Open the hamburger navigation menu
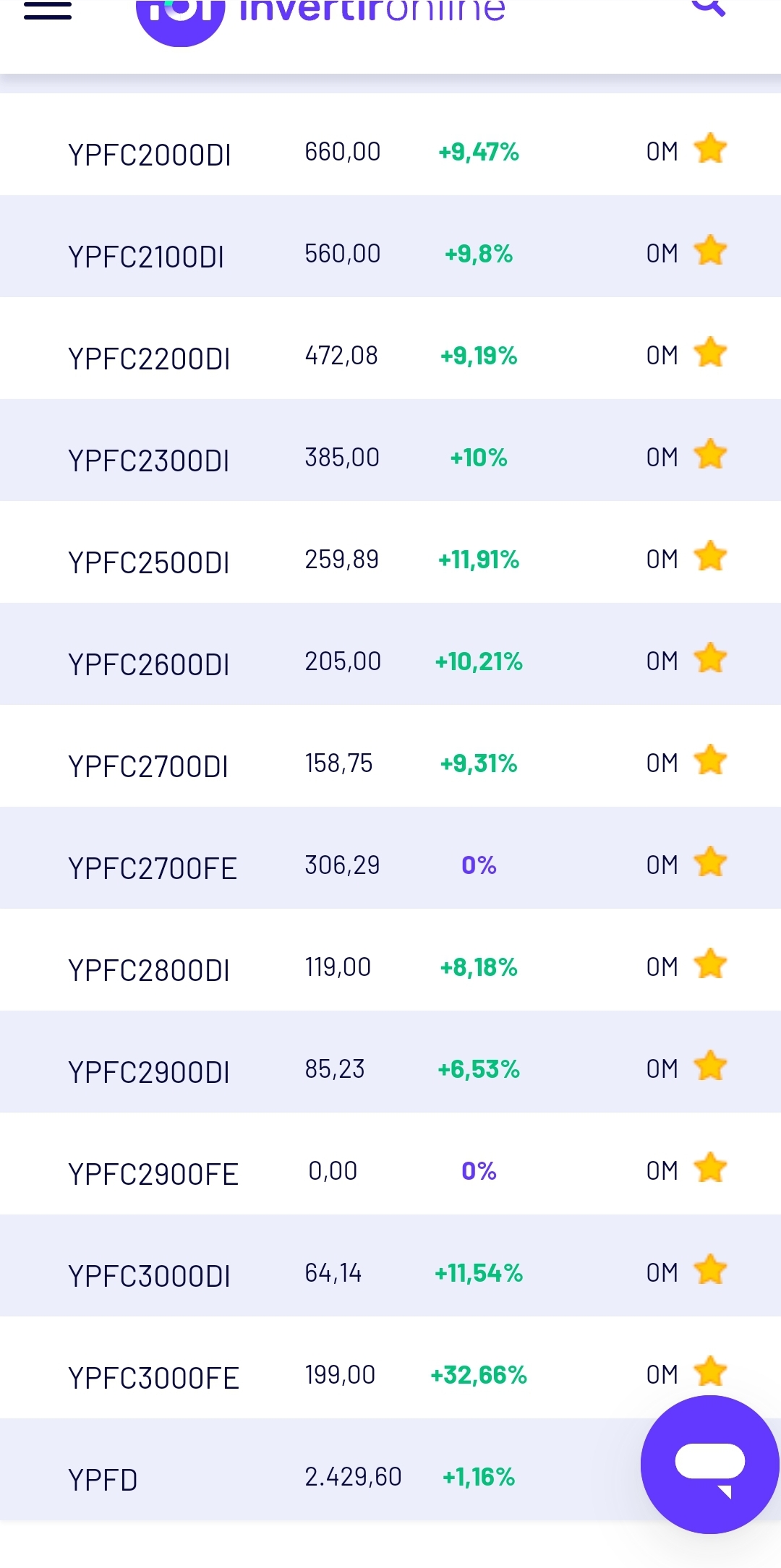This screenshot has width=781, height=1568. [48, 9]
